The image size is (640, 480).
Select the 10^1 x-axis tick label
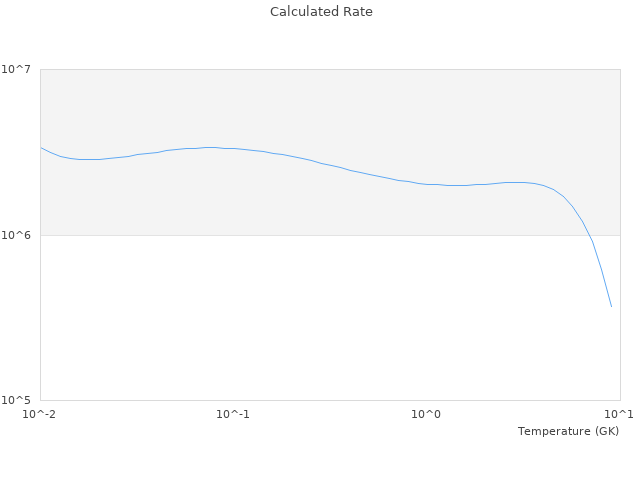618,414
